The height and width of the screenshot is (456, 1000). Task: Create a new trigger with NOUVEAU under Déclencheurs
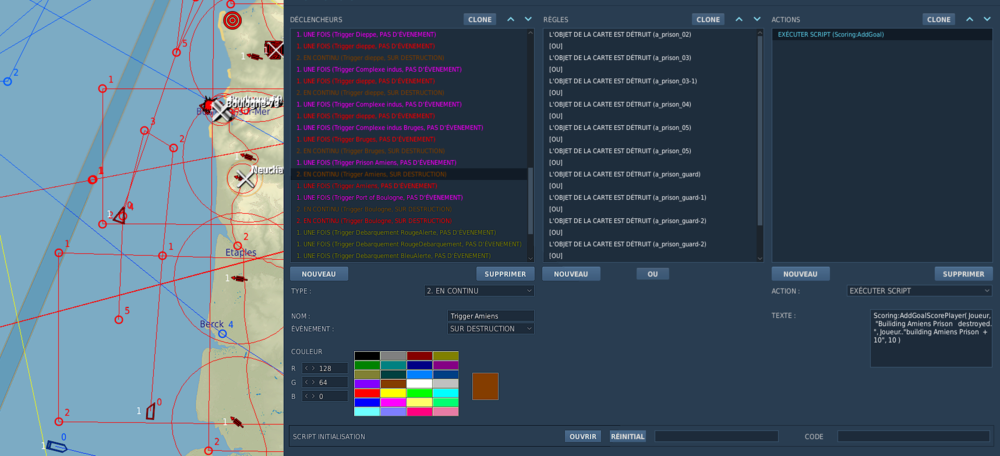(320, 274)
